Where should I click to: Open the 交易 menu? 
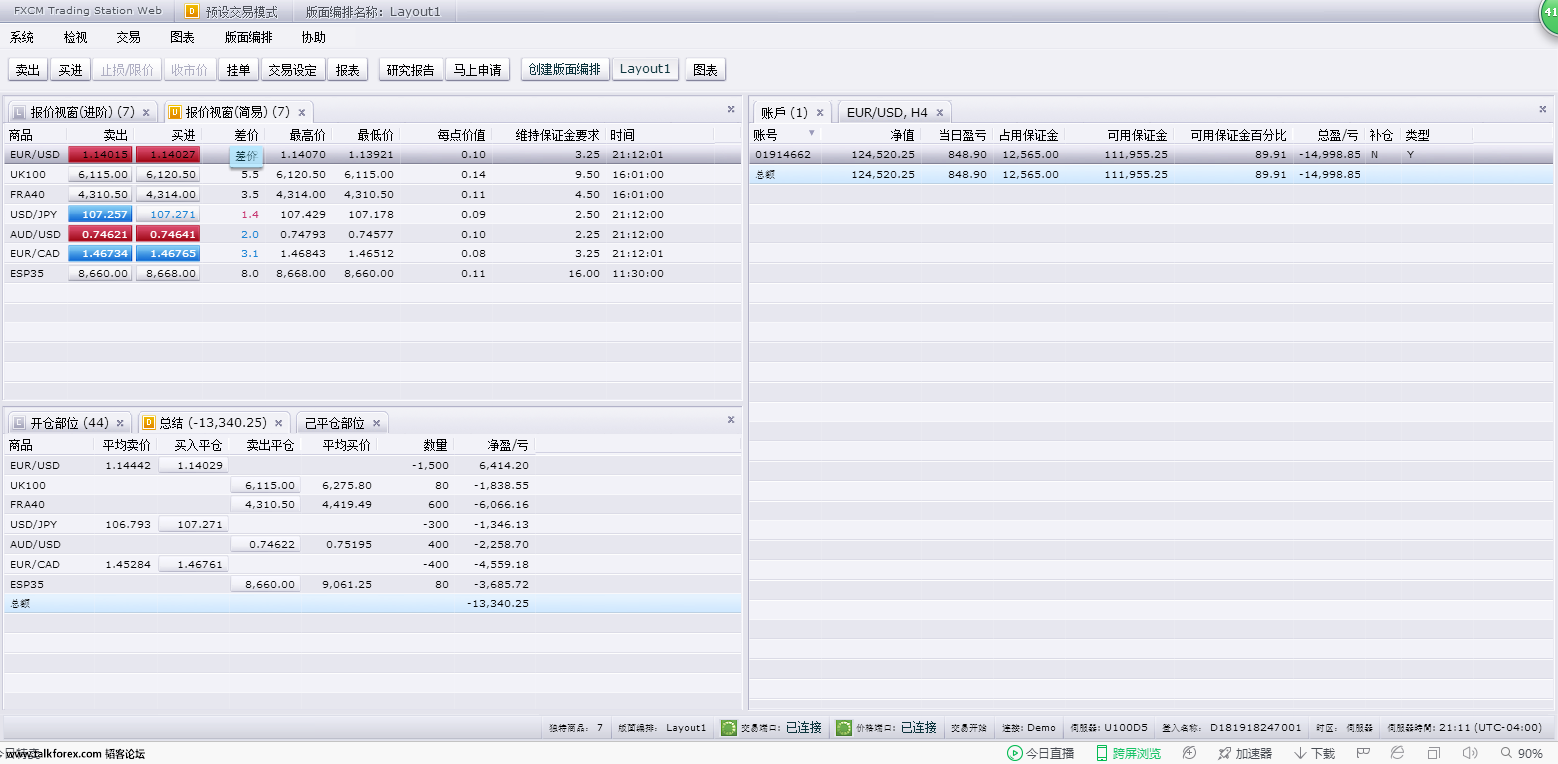click(128, 37)
